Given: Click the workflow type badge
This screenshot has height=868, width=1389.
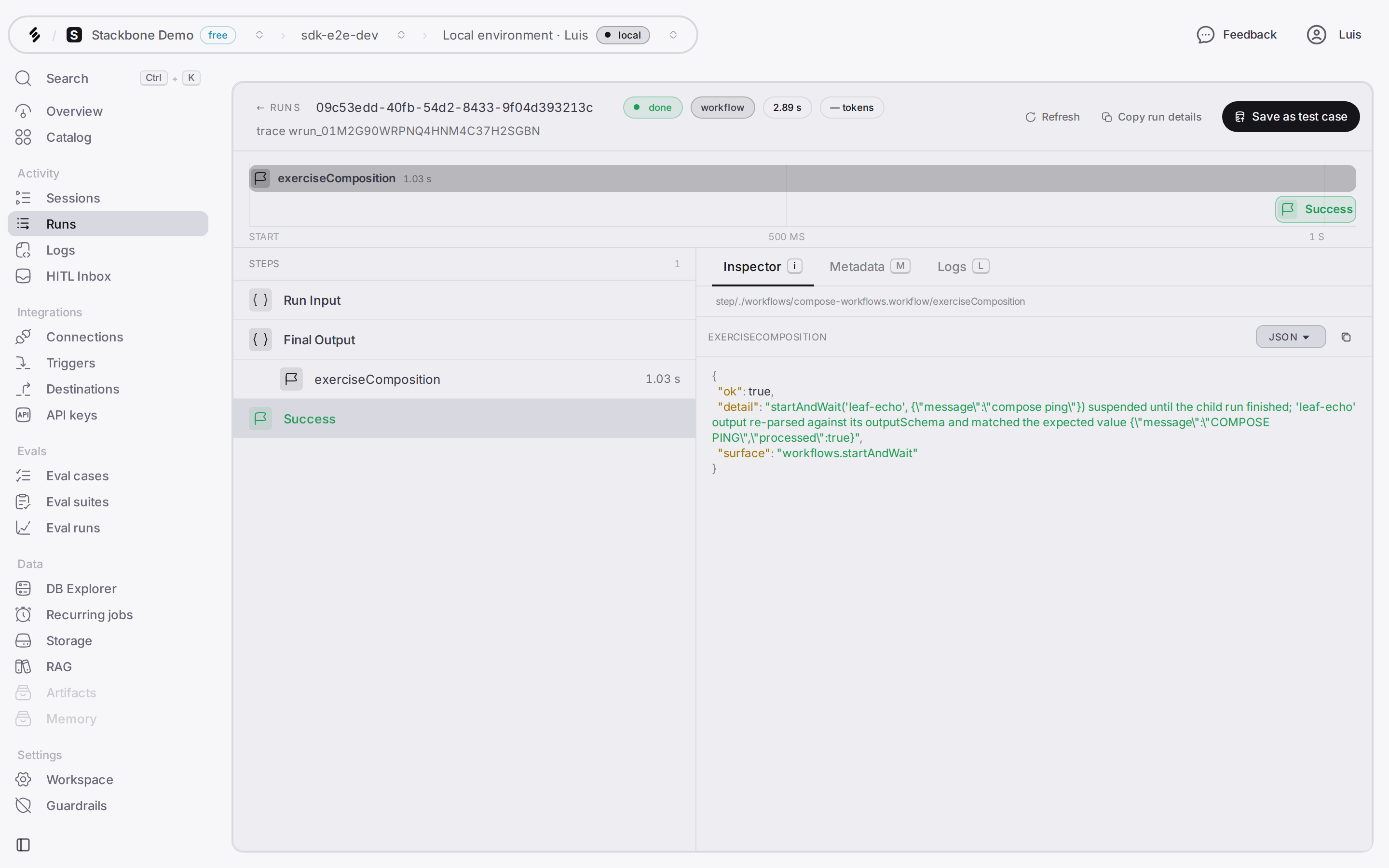Looking at the screenshot, I should (x=722, y=108).
